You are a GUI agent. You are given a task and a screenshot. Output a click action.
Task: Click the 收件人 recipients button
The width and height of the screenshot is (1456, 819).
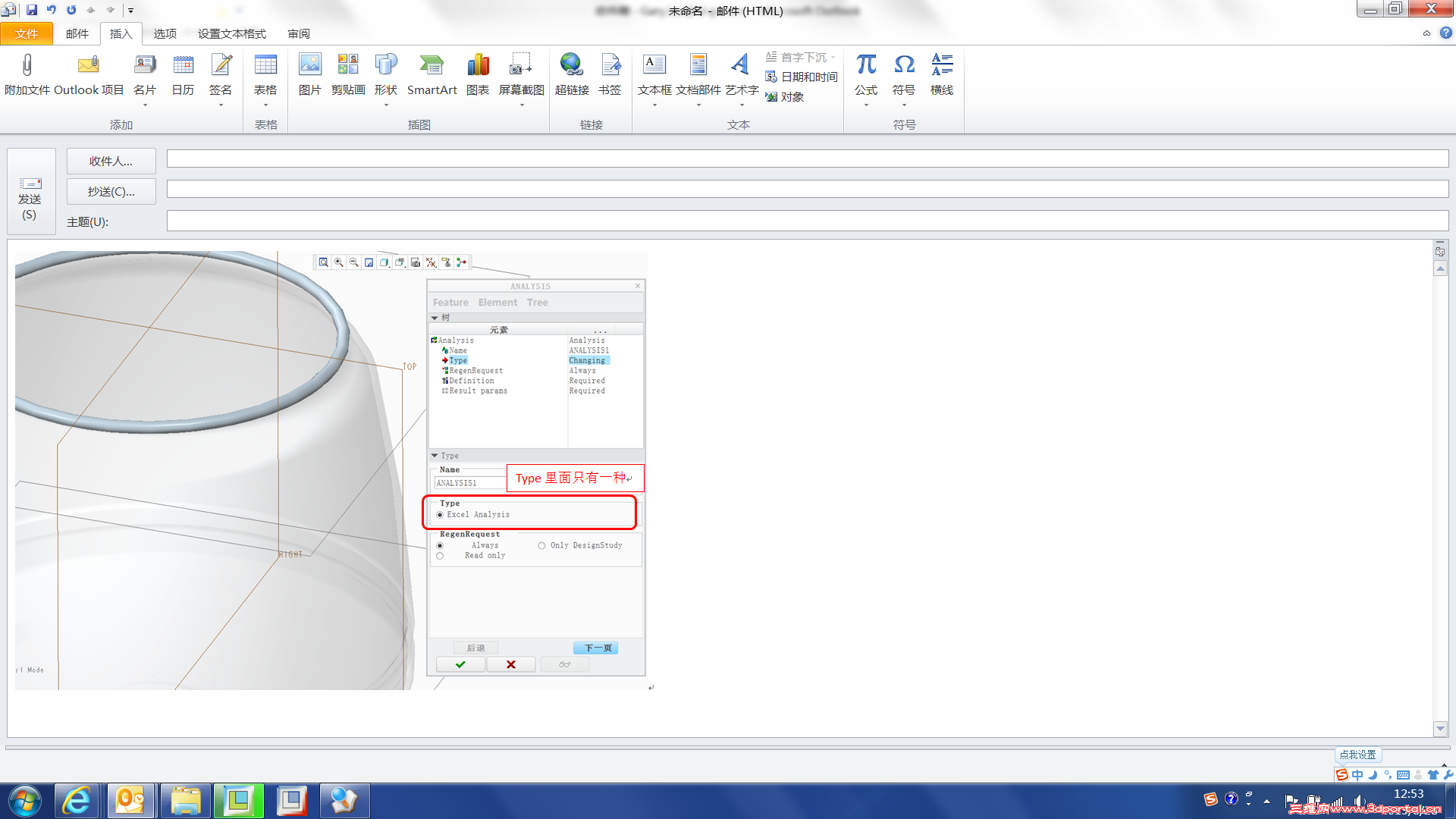tap(111, 161)
